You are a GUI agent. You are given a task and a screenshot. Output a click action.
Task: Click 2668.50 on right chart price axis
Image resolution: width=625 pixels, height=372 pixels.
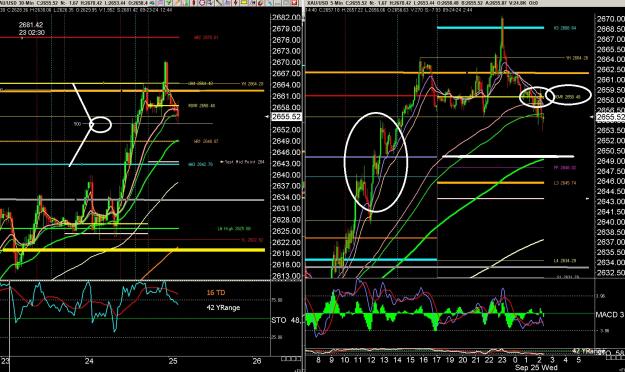tap(611, 29)
